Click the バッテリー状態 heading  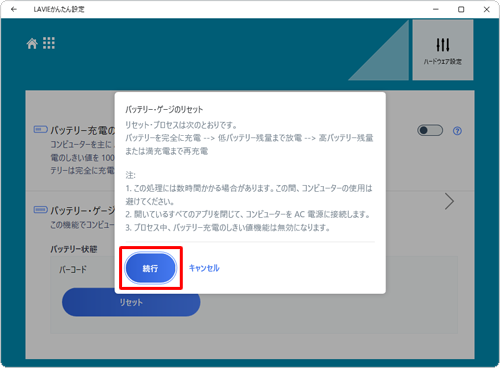point(74,249)
